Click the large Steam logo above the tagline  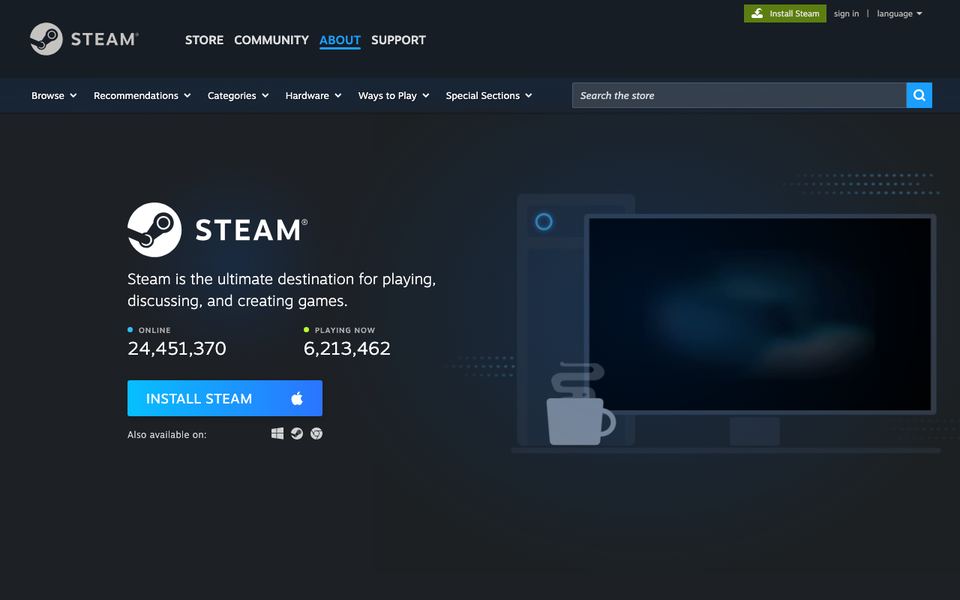pos(217,230)
